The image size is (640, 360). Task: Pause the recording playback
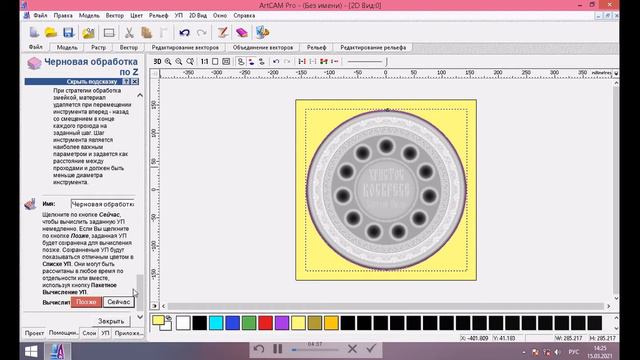(x=278, y=349)
